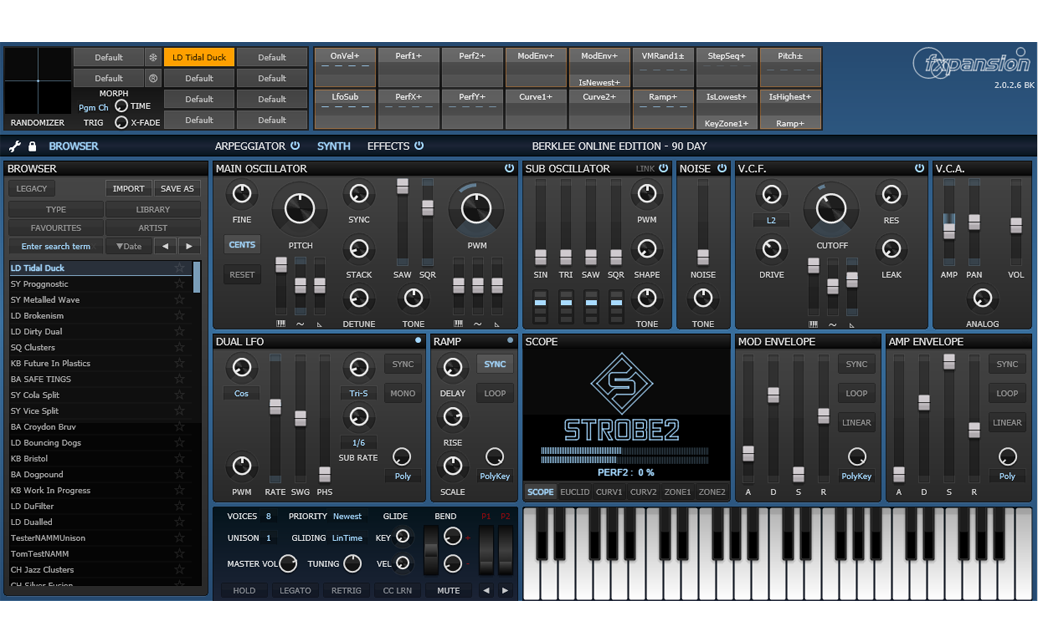Click the SAVE AS button

pyautogui.click(x=177, y=189)
